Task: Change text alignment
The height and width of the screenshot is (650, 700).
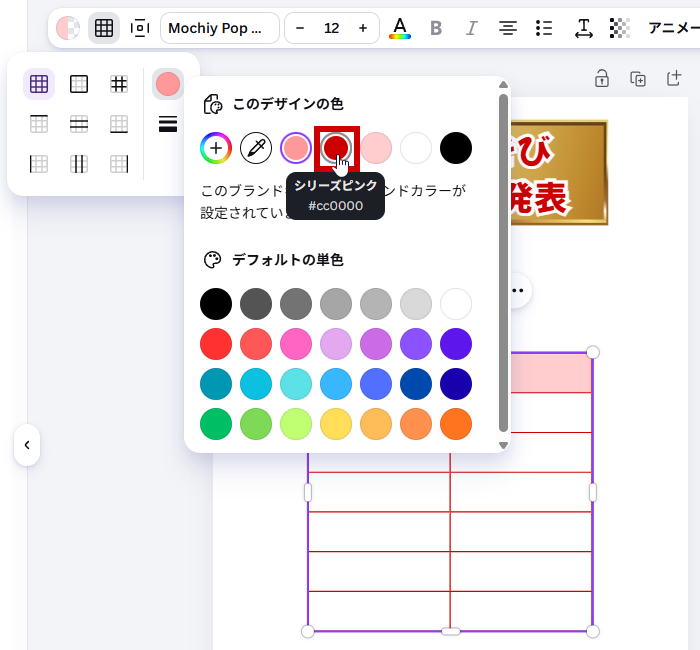Action: pyautogui.click(x=508, y=28)
